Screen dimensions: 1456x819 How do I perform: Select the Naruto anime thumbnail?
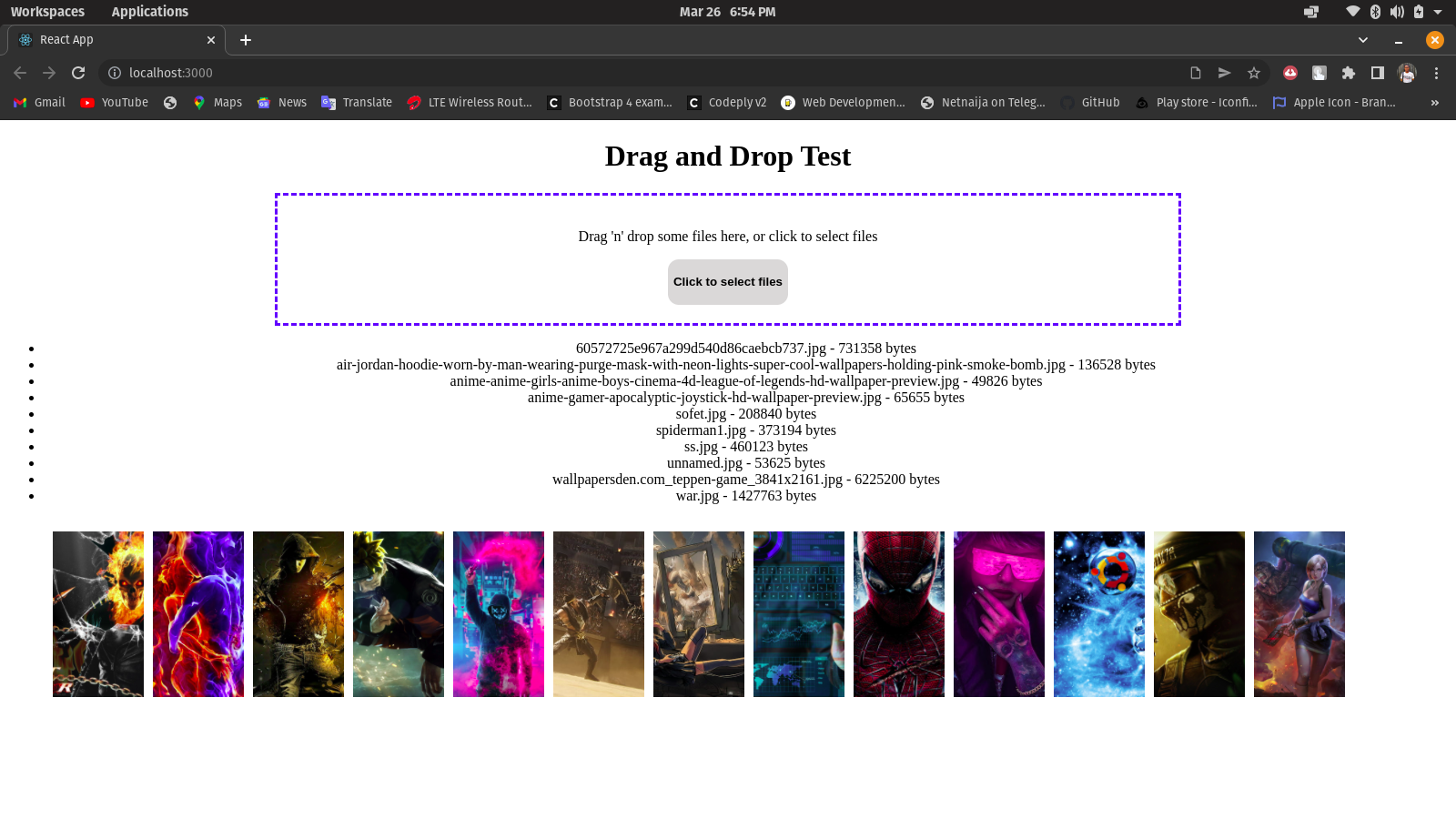click(399, 614)
